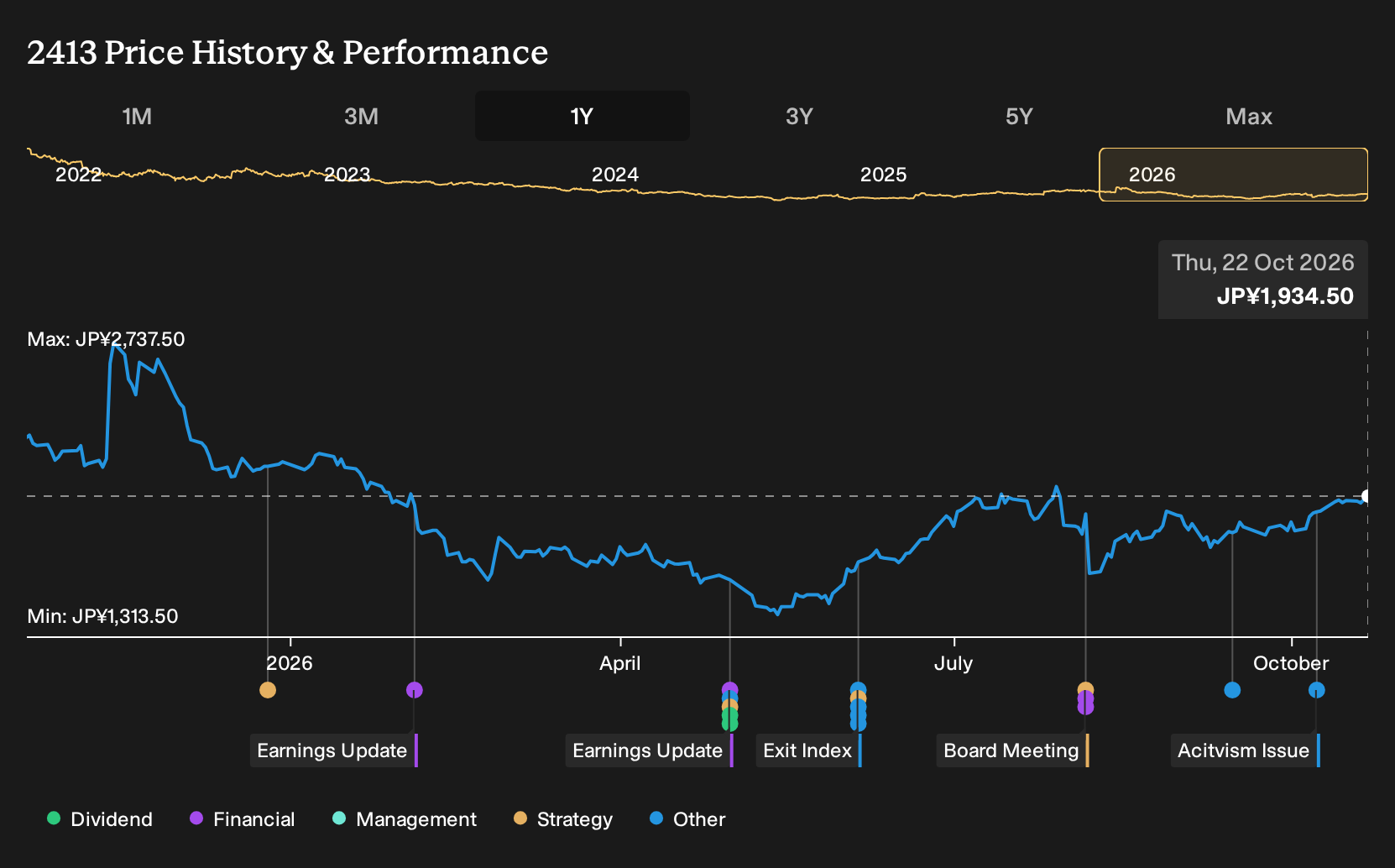Screen dimensions: 1395x868
Task: Jump to 2022 in the overview timeline
Action: 78,175
